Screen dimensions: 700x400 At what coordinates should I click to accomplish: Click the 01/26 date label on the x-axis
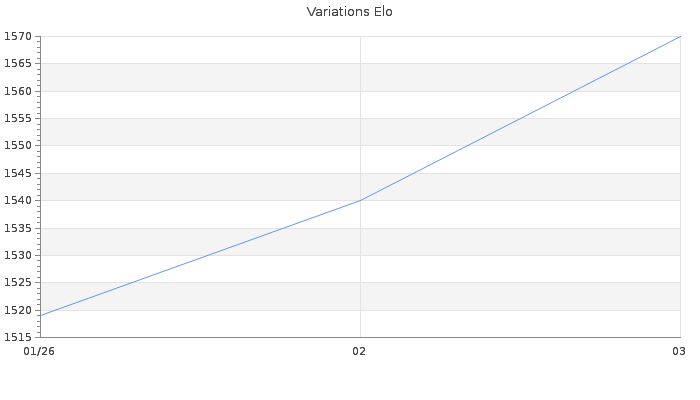coord(39,351)
